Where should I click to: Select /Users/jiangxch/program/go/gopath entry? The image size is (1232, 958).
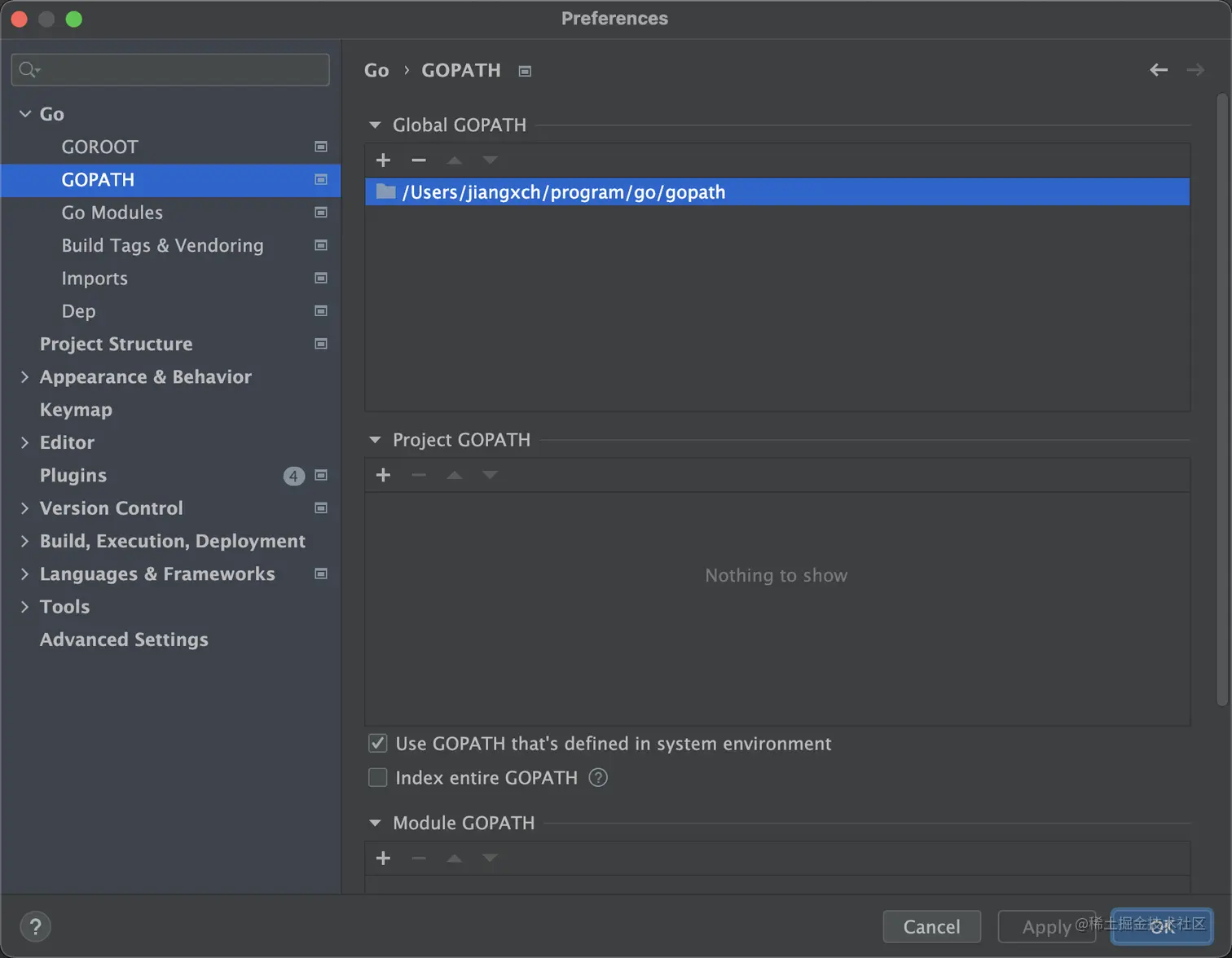pos(777,192)
